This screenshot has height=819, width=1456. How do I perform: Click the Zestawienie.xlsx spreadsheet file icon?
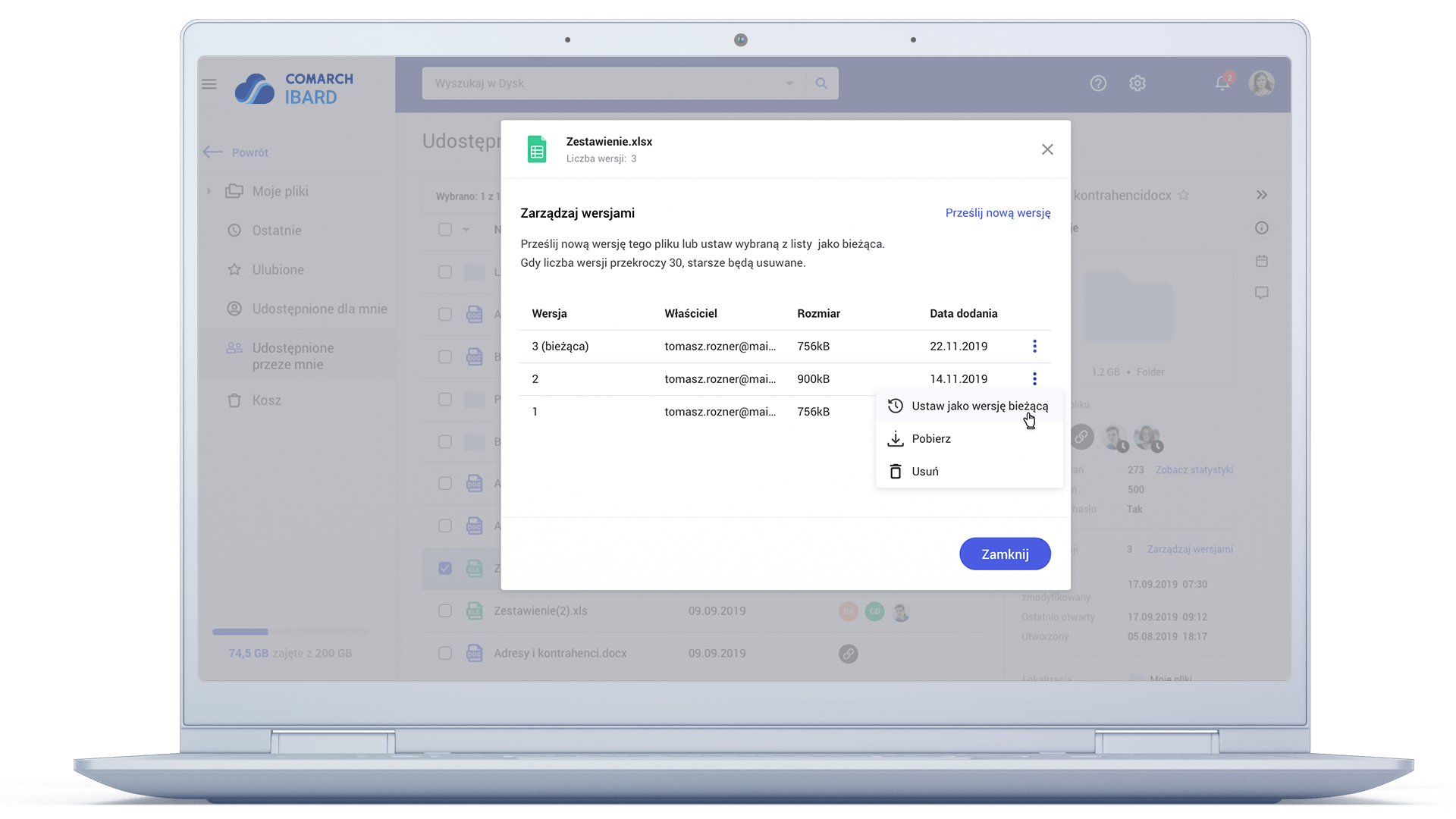pyautogui.click(x=537, y=149)
